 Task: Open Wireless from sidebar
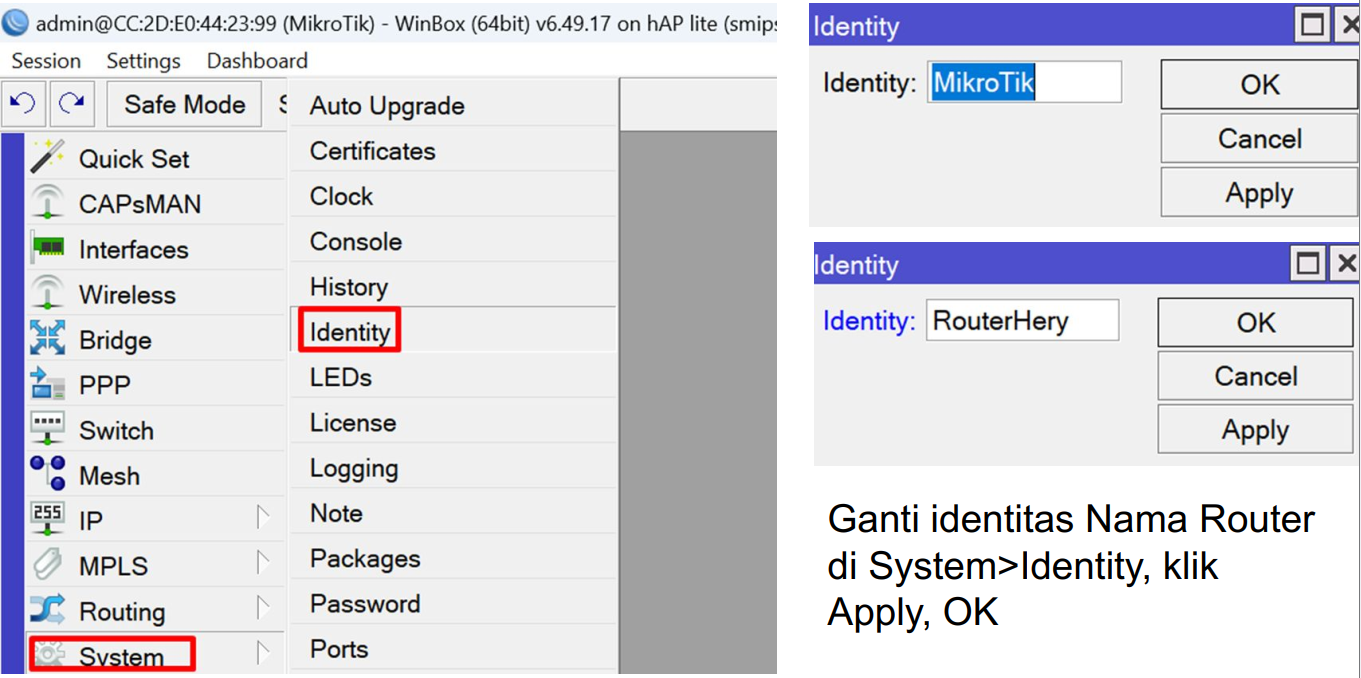tap(127, 295)
